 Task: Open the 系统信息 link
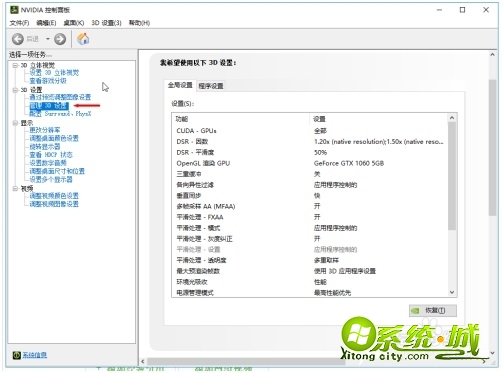coord(35,355)
